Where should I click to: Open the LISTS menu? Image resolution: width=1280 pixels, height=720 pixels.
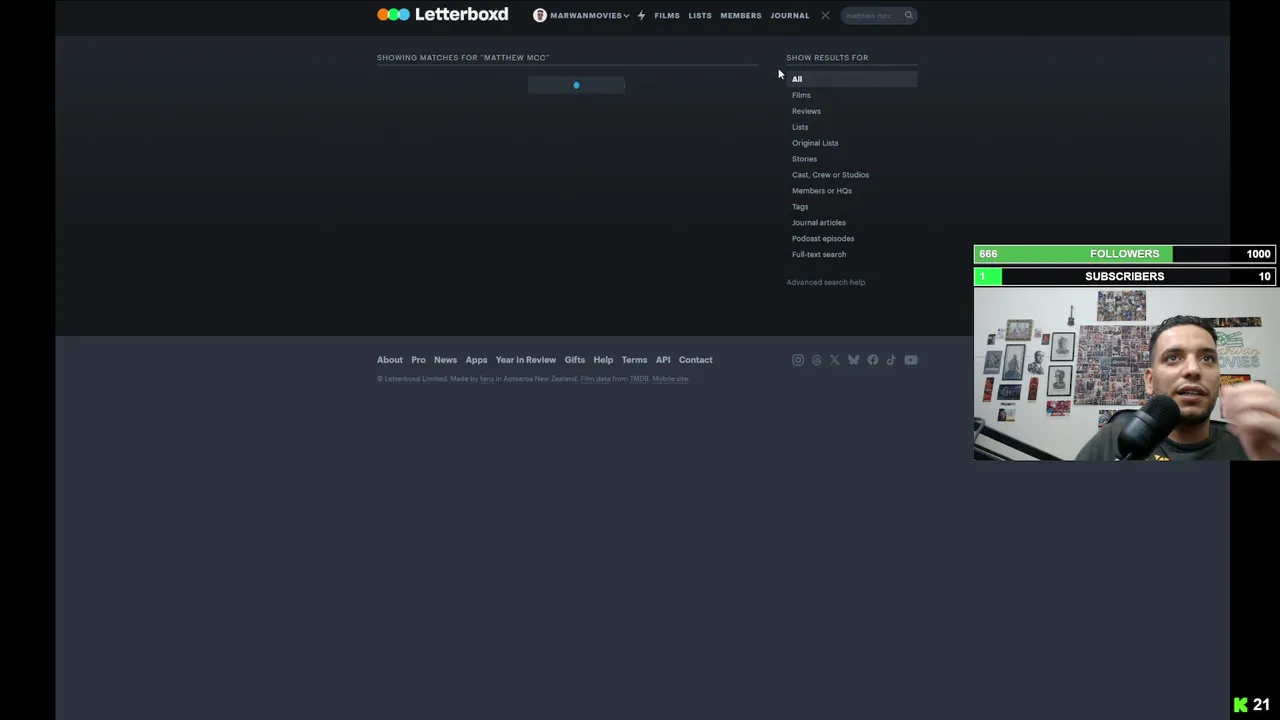(700, 15)
